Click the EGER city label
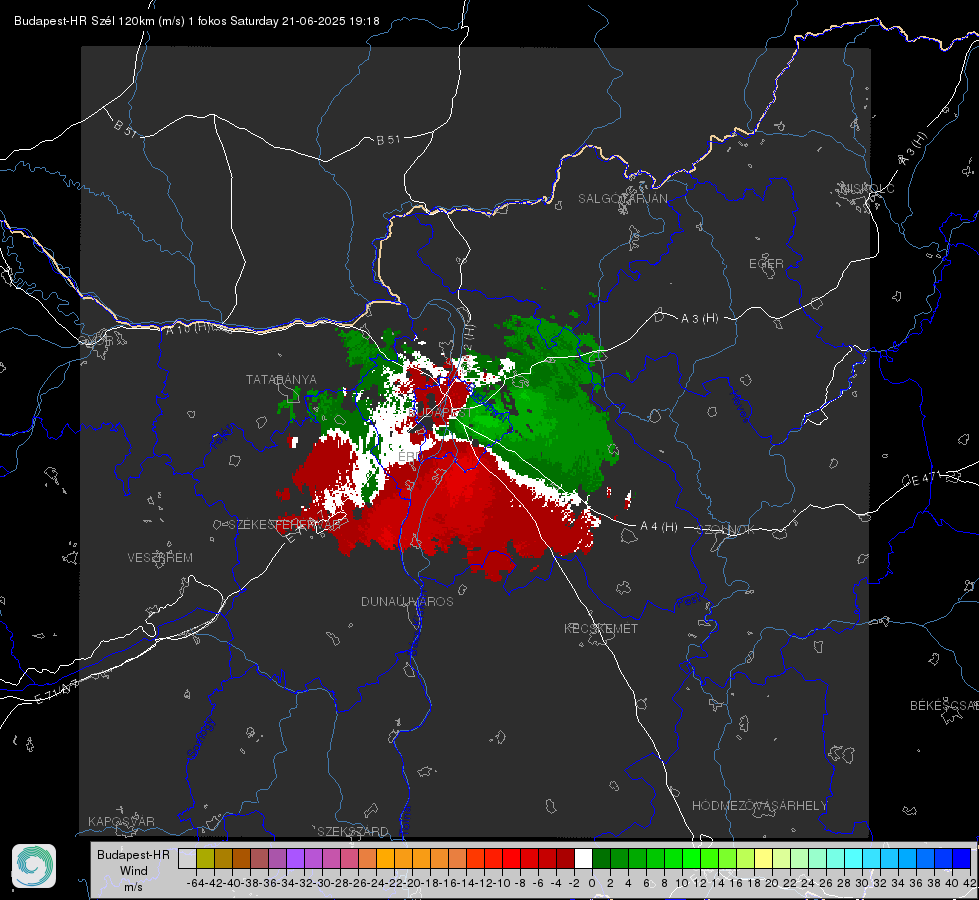 (x=766, y=264)
